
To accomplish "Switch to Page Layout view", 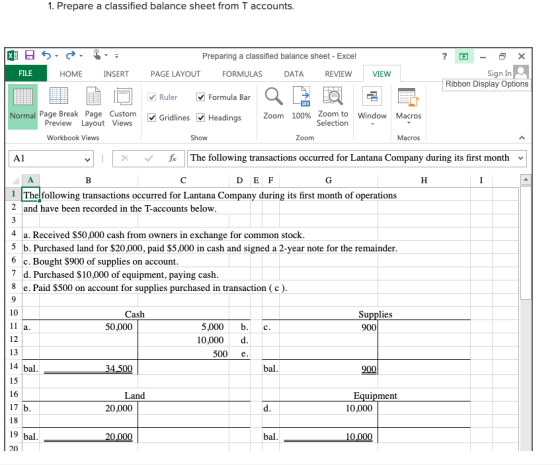I will click(93, 107).
